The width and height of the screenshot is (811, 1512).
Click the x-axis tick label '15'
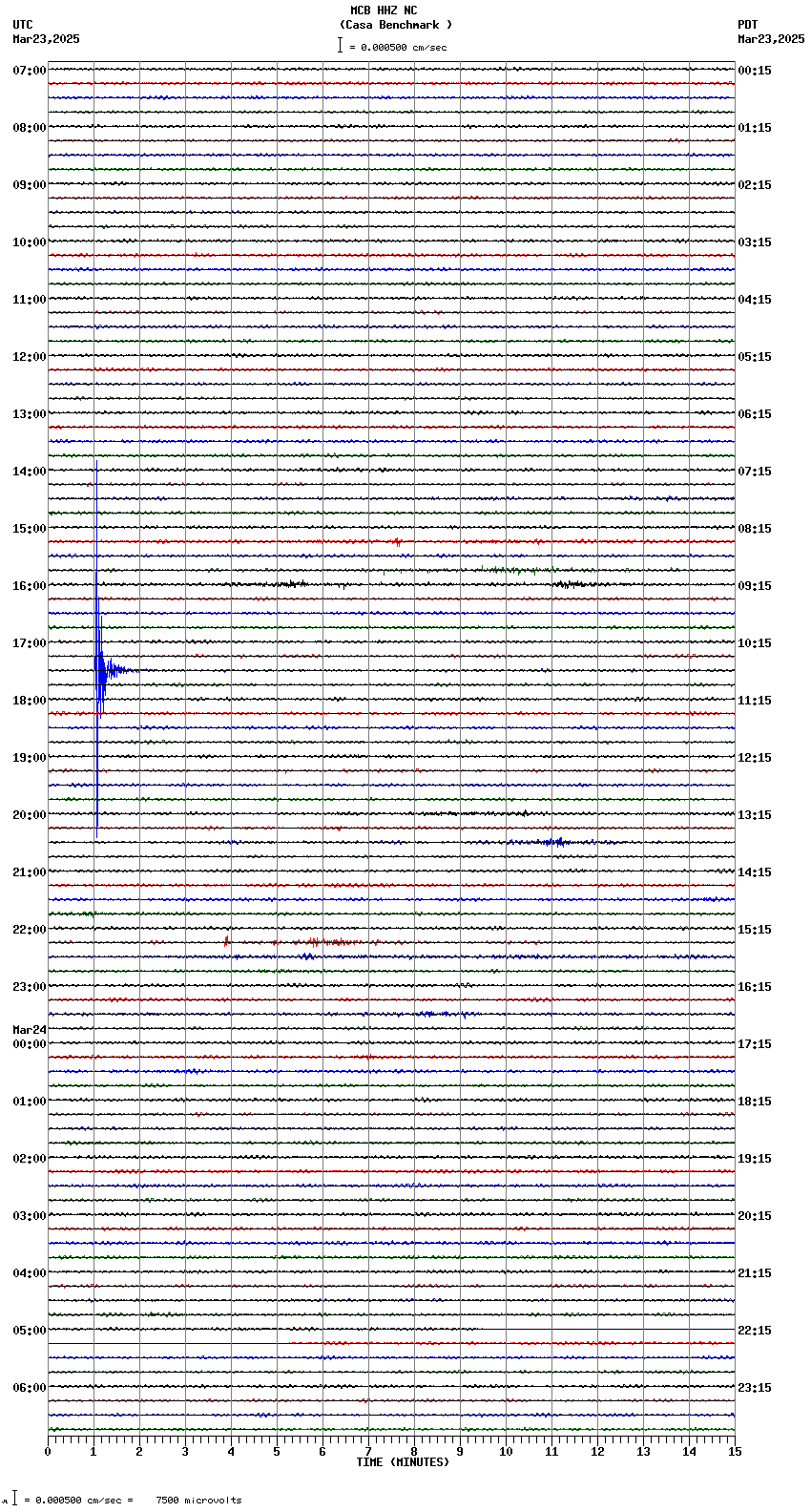click(x=734, y=1452)
